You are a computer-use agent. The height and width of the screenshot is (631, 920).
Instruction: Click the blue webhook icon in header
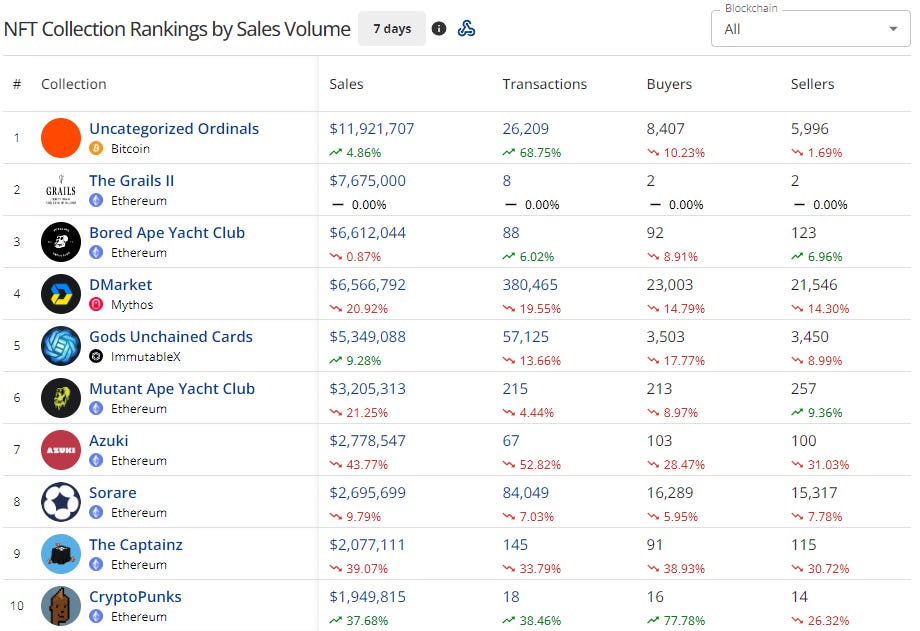coord(466,29)
